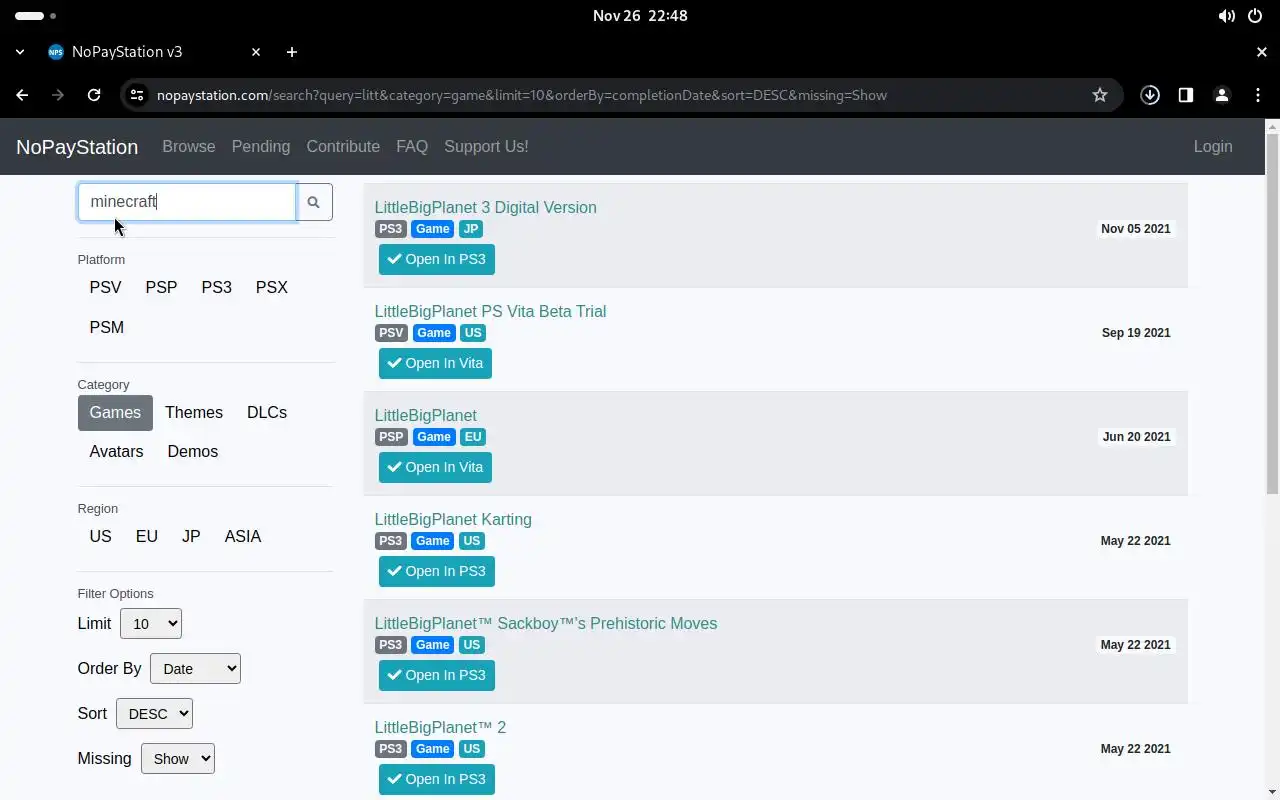Filter by PSV platform
Viewport: 1280px width, 800px height.
pyautogui.click(x=105, y=288)
